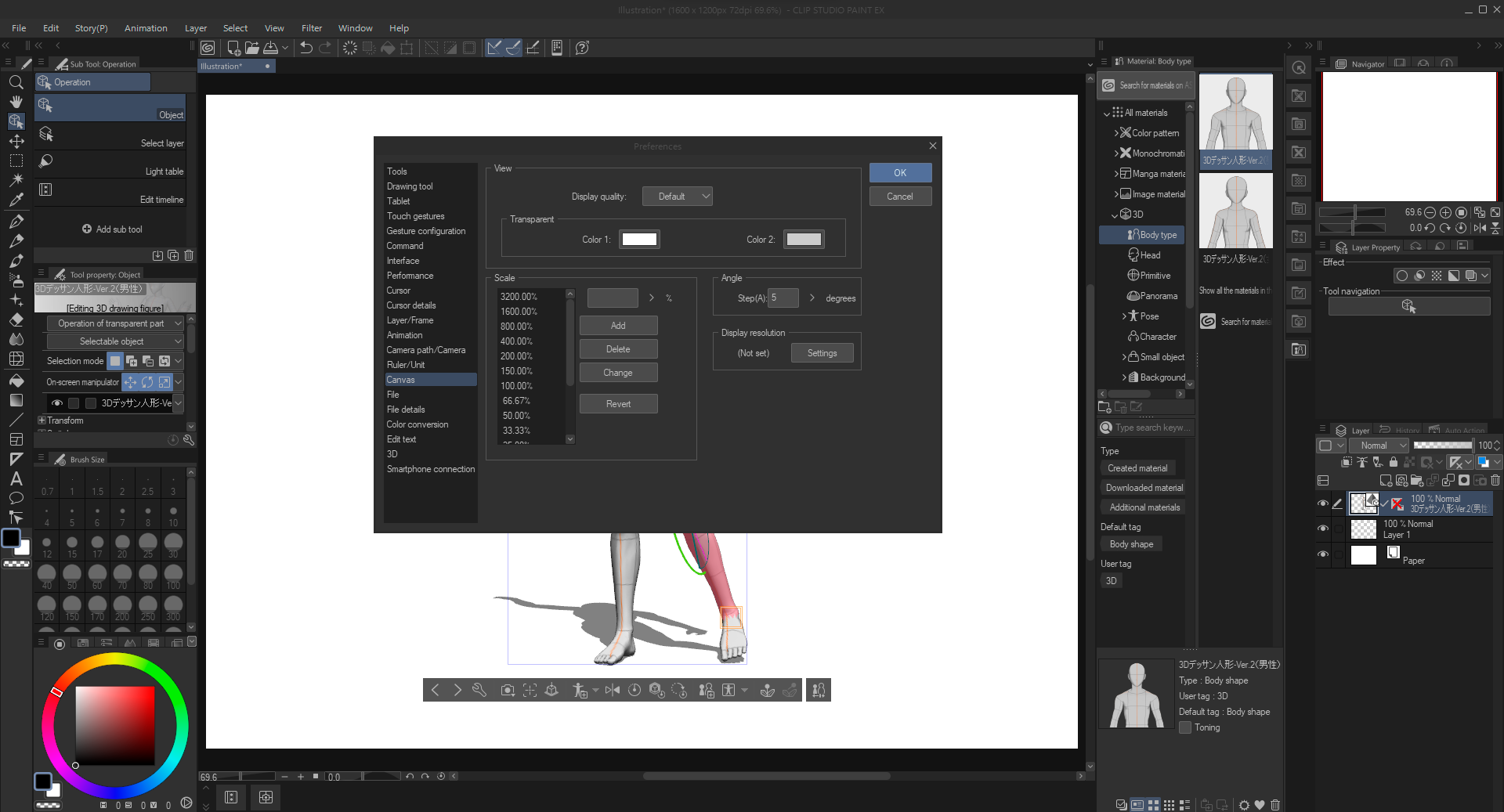The width and height of the screenshot is (1504, 812).
Task: Click the display resolution Settings button
Action: click(822, 353)
